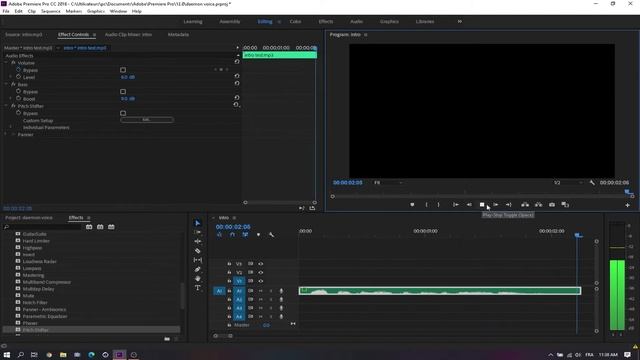Switch to the Audio Clip Mixer tab

pyautogui.click(x=128, y=35)
